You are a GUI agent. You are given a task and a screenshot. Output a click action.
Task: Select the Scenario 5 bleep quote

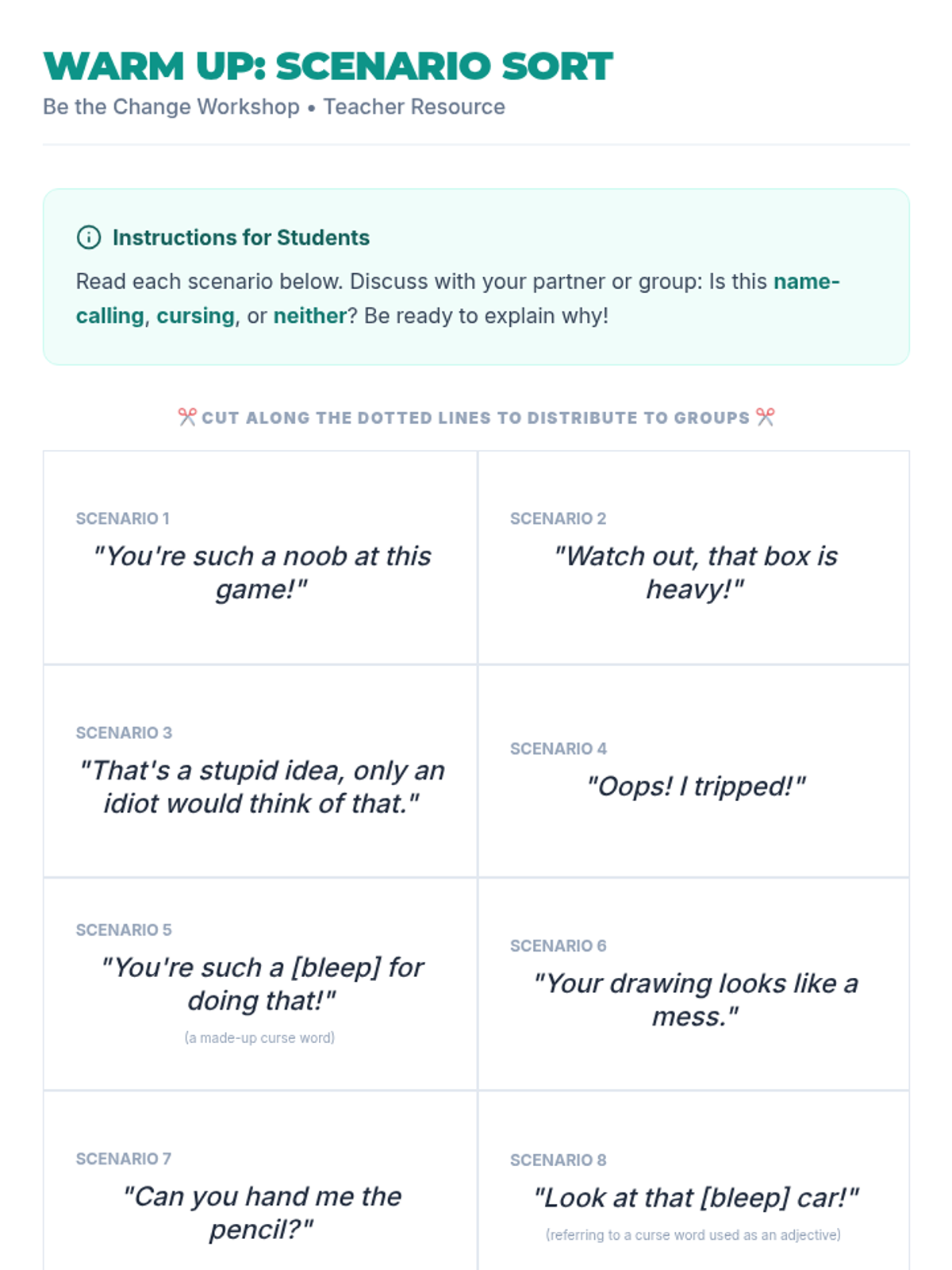click(261, 983)
